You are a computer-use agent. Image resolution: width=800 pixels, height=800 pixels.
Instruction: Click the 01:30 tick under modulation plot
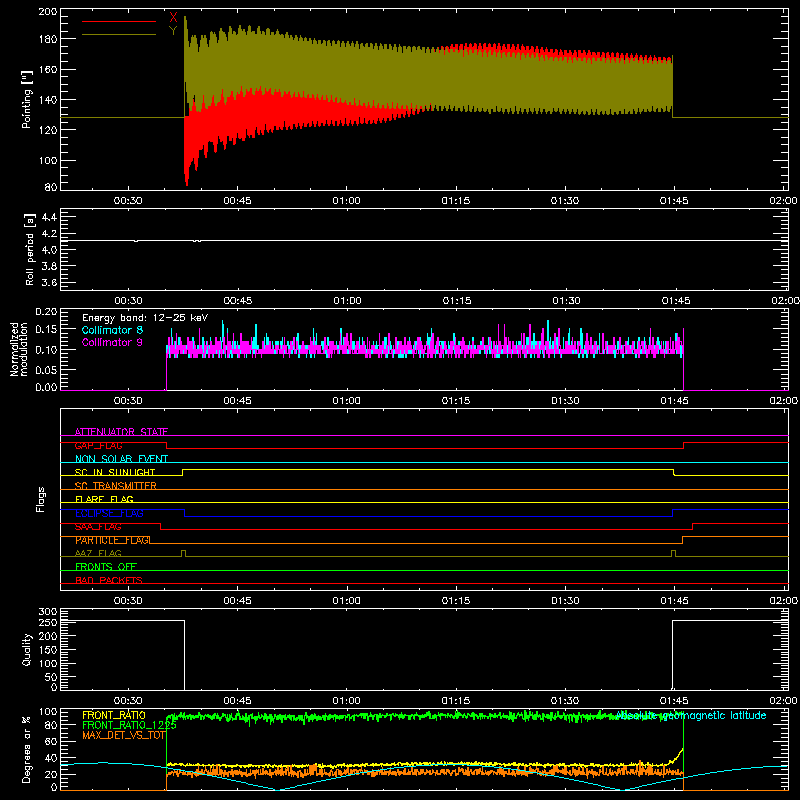pos(565,401)
